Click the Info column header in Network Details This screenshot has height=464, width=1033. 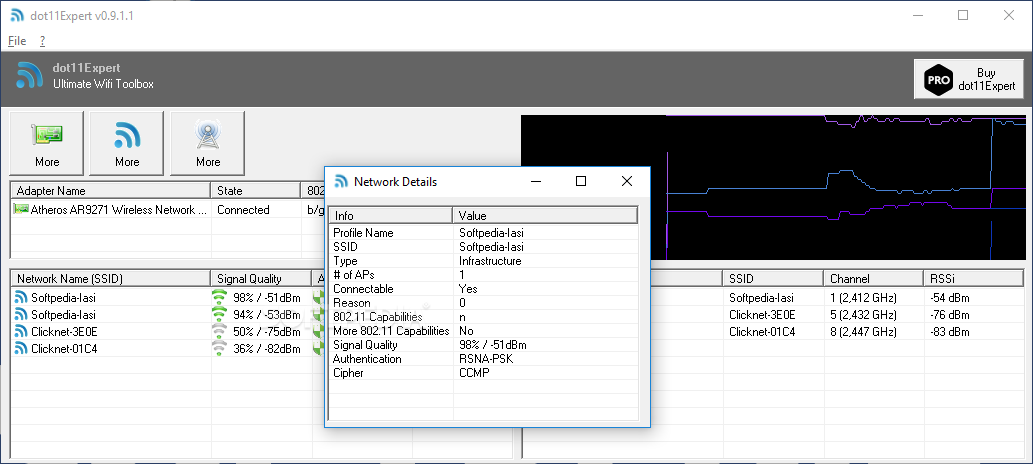[x=391, y=216]
